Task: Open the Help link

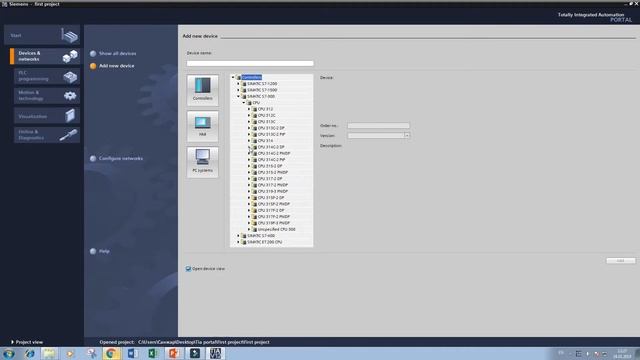Action: tap(104, 251)
